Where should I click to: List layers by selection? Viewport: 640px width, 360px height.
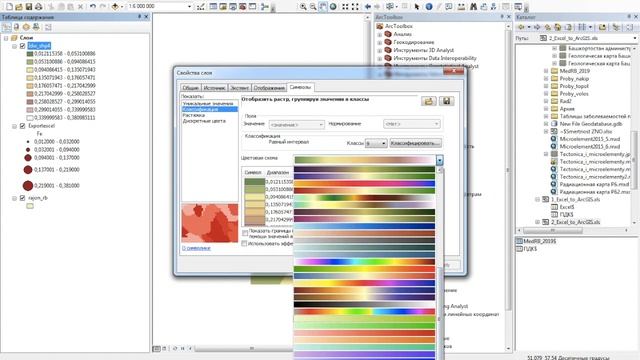pos(36,27)
